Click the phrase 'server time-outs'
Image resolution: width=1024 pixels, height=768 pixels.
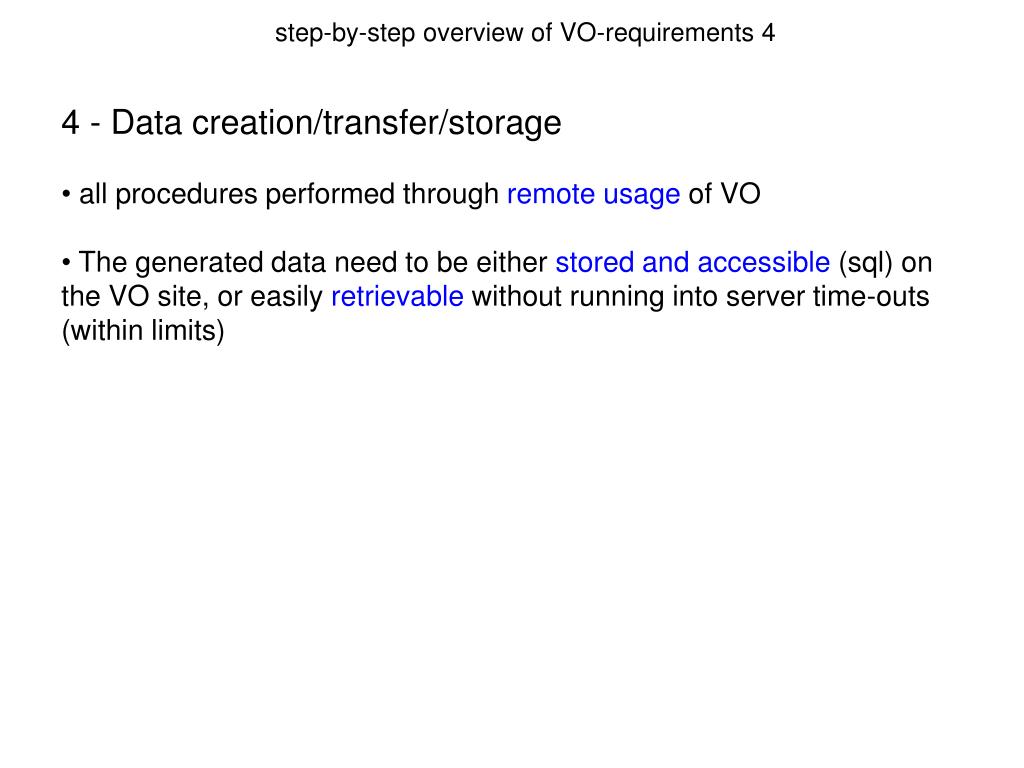[827, 296]
